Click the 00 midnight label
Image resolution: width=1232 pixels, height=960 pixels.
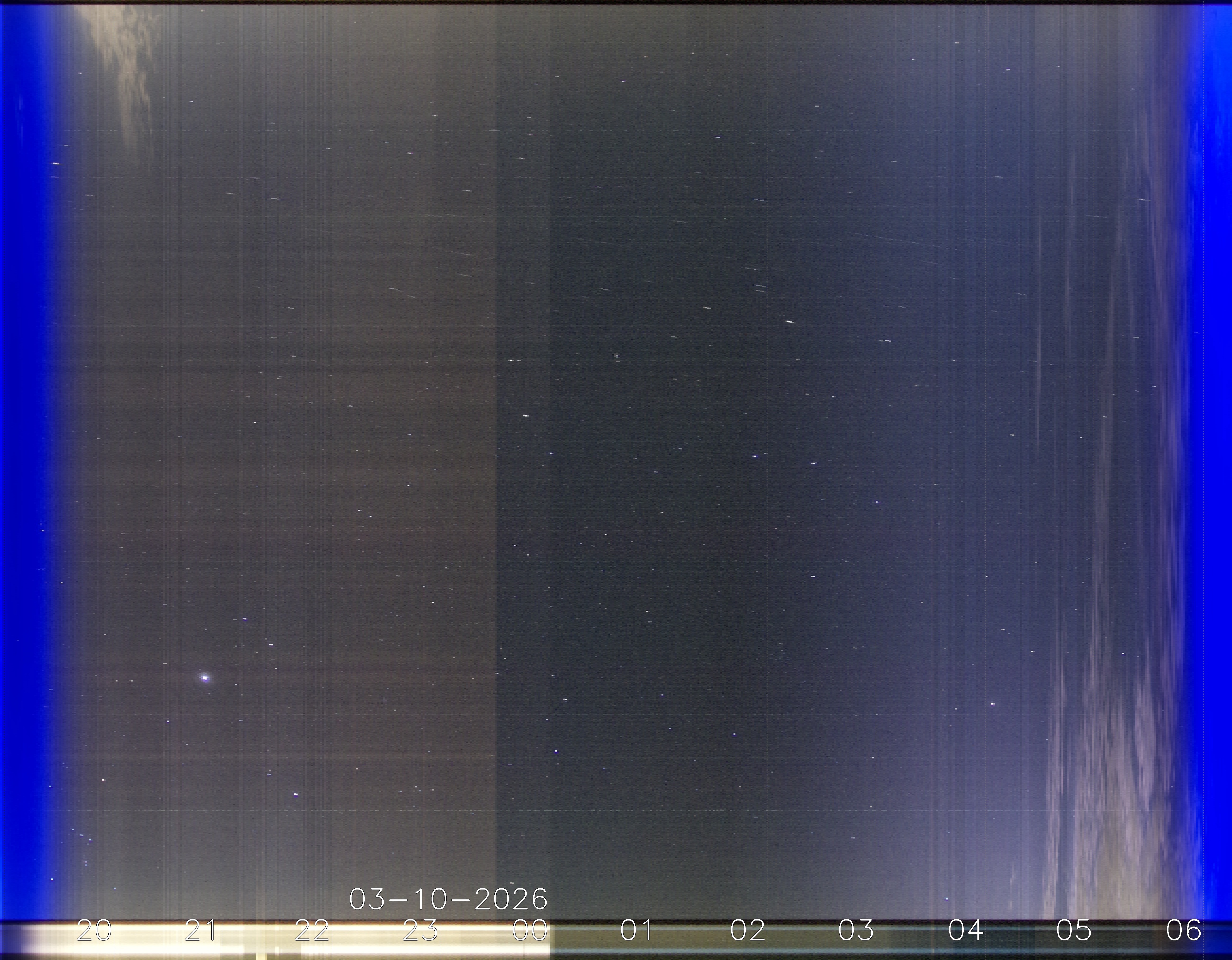[530, 930]
